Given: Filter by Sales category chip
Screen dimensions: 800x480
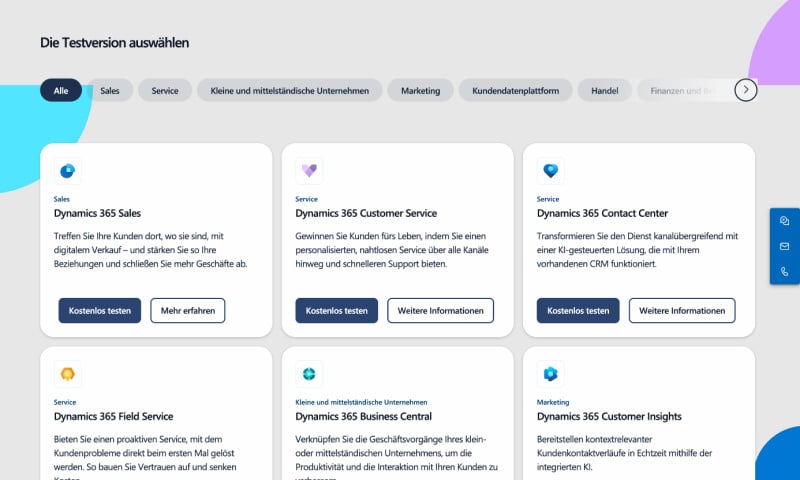Looking at the screenshot, I should (110, 90).
